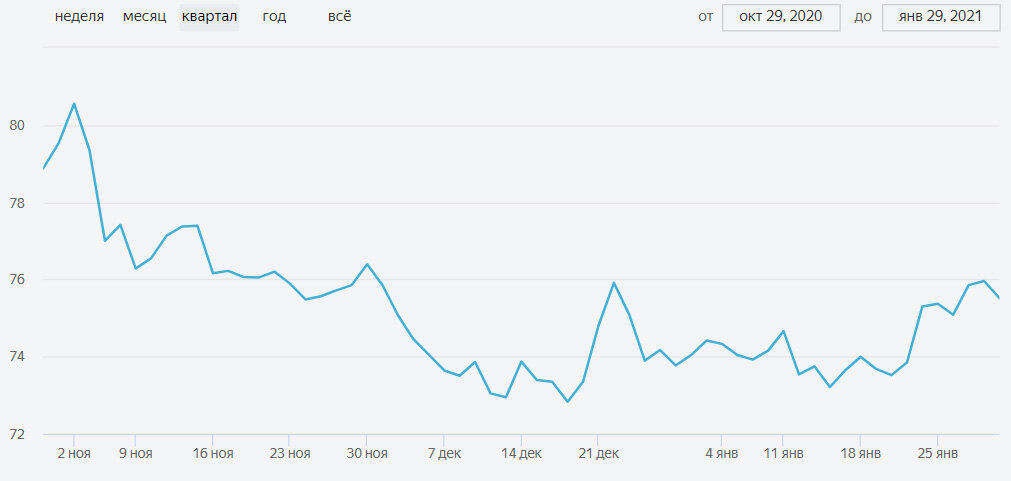Screen dimensions: 1011x481
Task: Click the 2 ноя axis label
Action: [74, 454]
